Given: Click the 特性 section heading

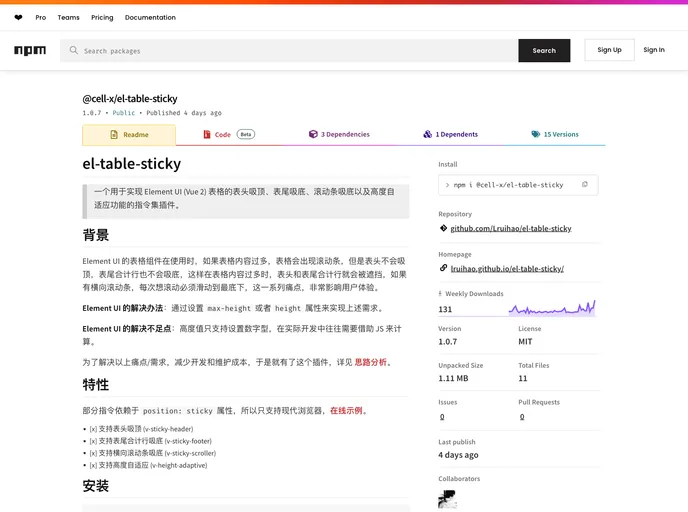Looking at the screenshot, I should [96, 384].
